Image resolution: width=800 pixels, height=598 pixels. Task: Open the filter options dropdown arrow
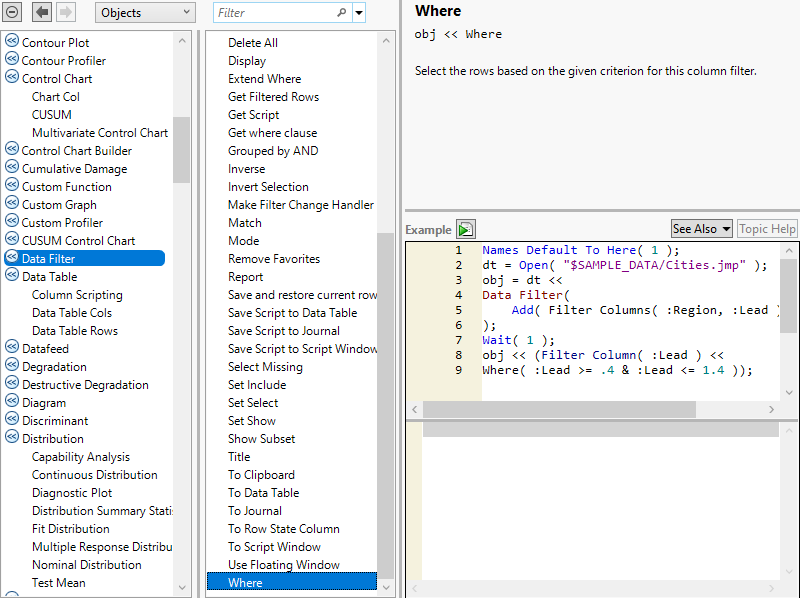coord(359,12)
